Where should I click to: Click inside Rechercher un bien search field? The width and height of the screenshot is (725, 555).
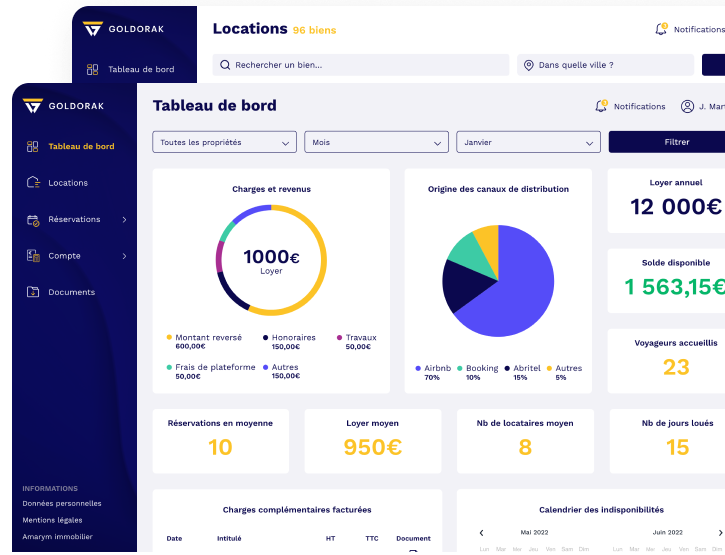(x=361, y=65)
